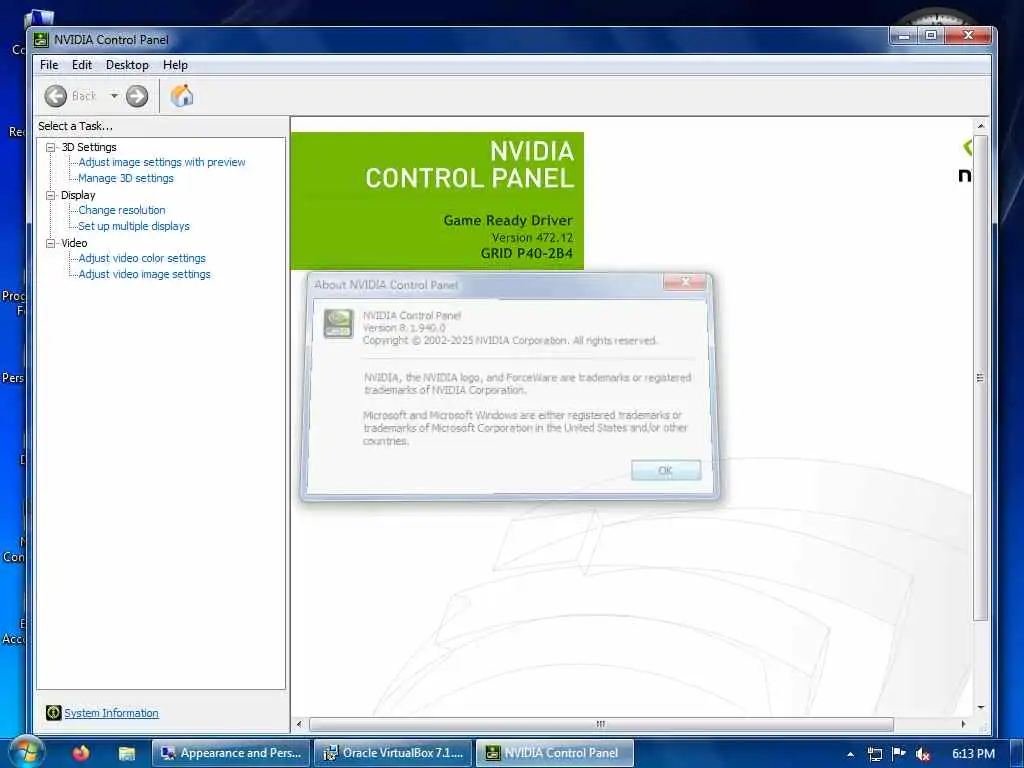Select the Video category label
1024x768 pixels.
(x=74, y=243)
